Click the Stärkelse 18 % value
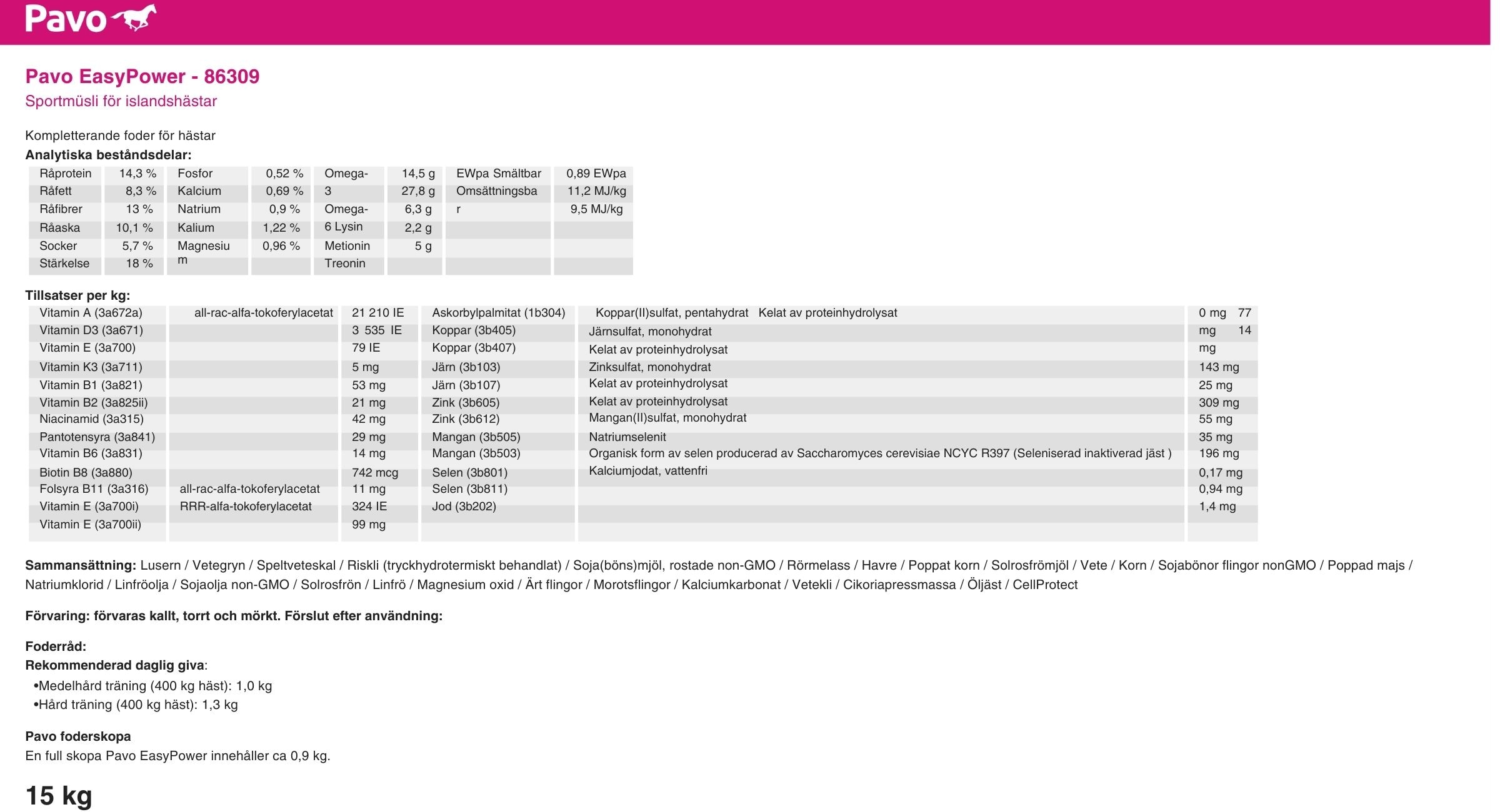The width and height of the screenshot is (1500, 812). click(x=139, y=264)
